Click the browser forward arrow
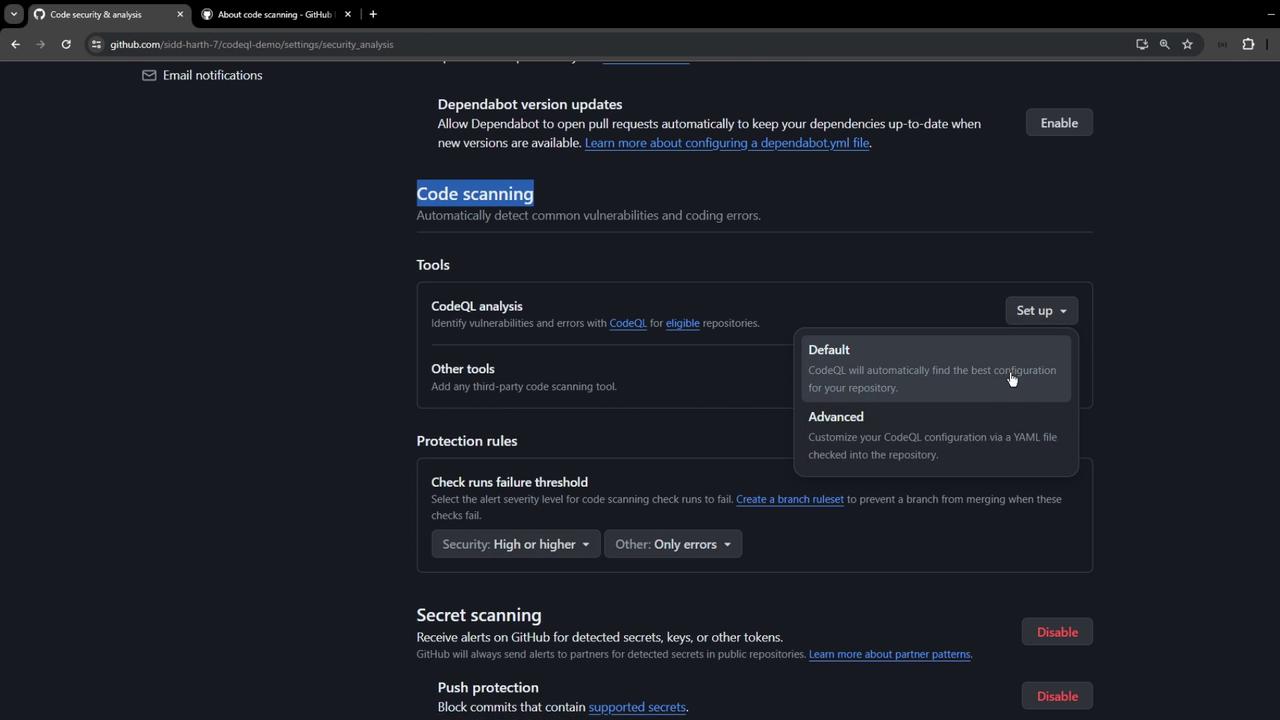Screen dimensions: 1280x720 tap(41, 44)
